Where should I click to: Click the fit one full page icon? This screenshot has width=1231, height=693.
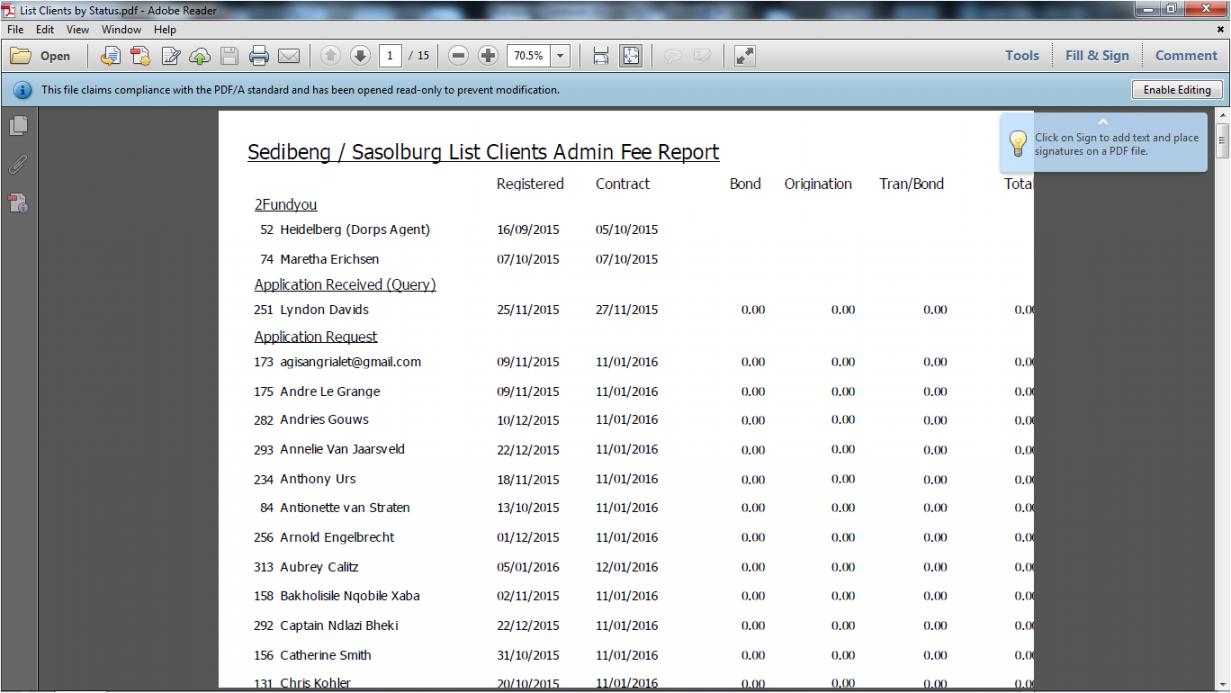[631, 56]
